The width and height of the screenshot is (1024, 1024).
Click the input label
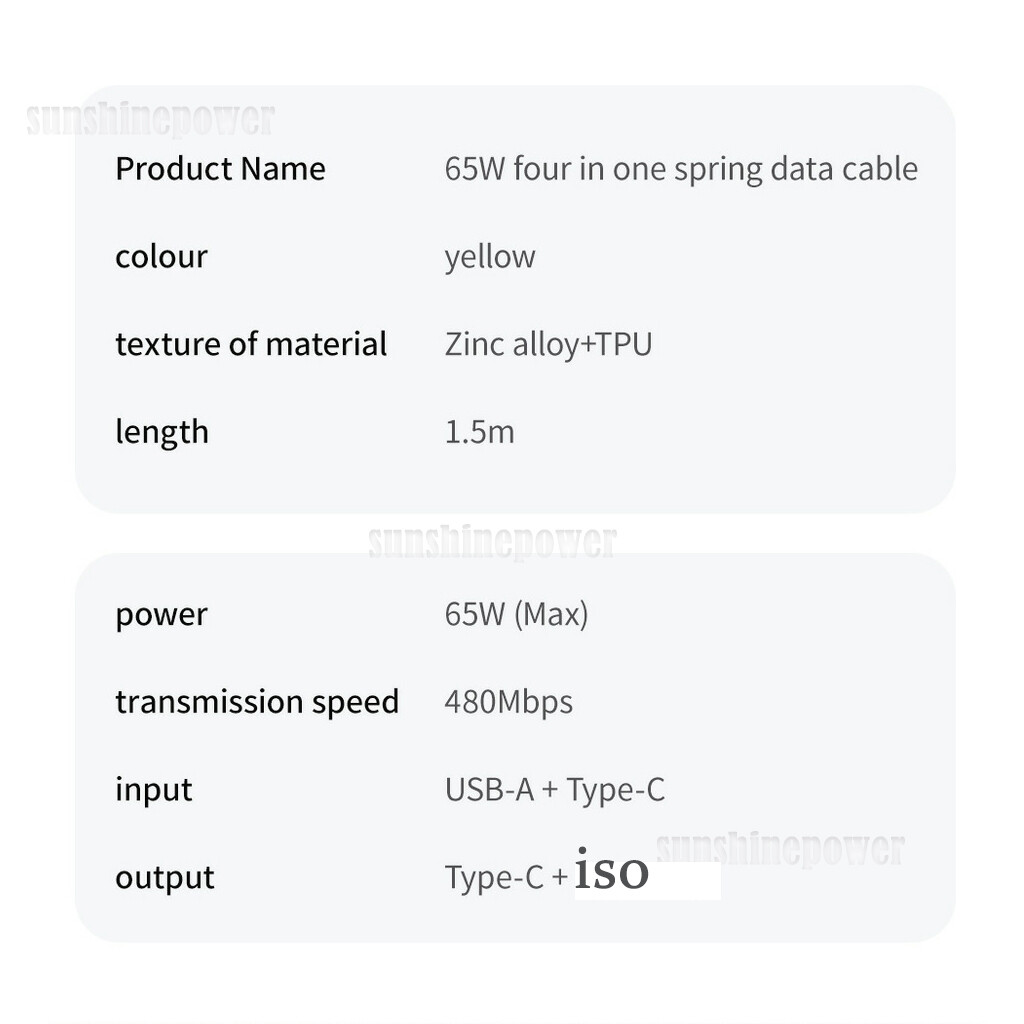pyautogui.click(x=153, y=790)
